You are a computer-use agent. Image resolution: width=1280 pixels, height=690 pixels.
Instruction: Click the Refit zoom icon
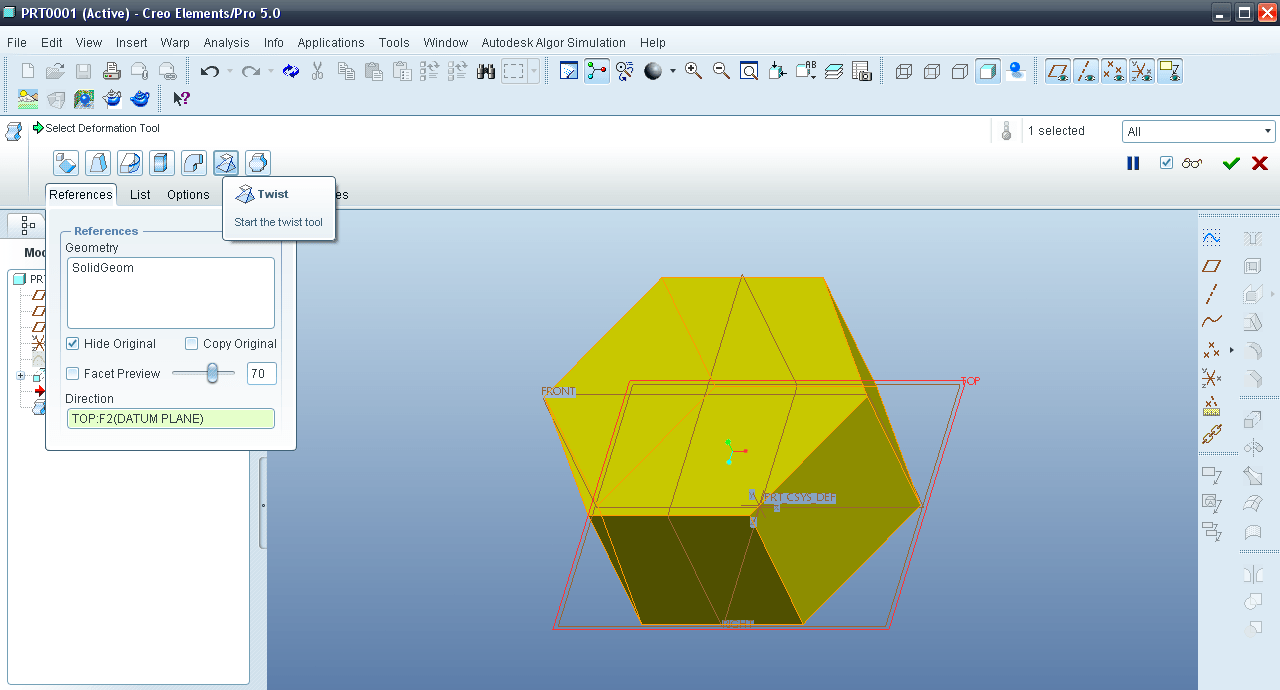coord(749,71)
